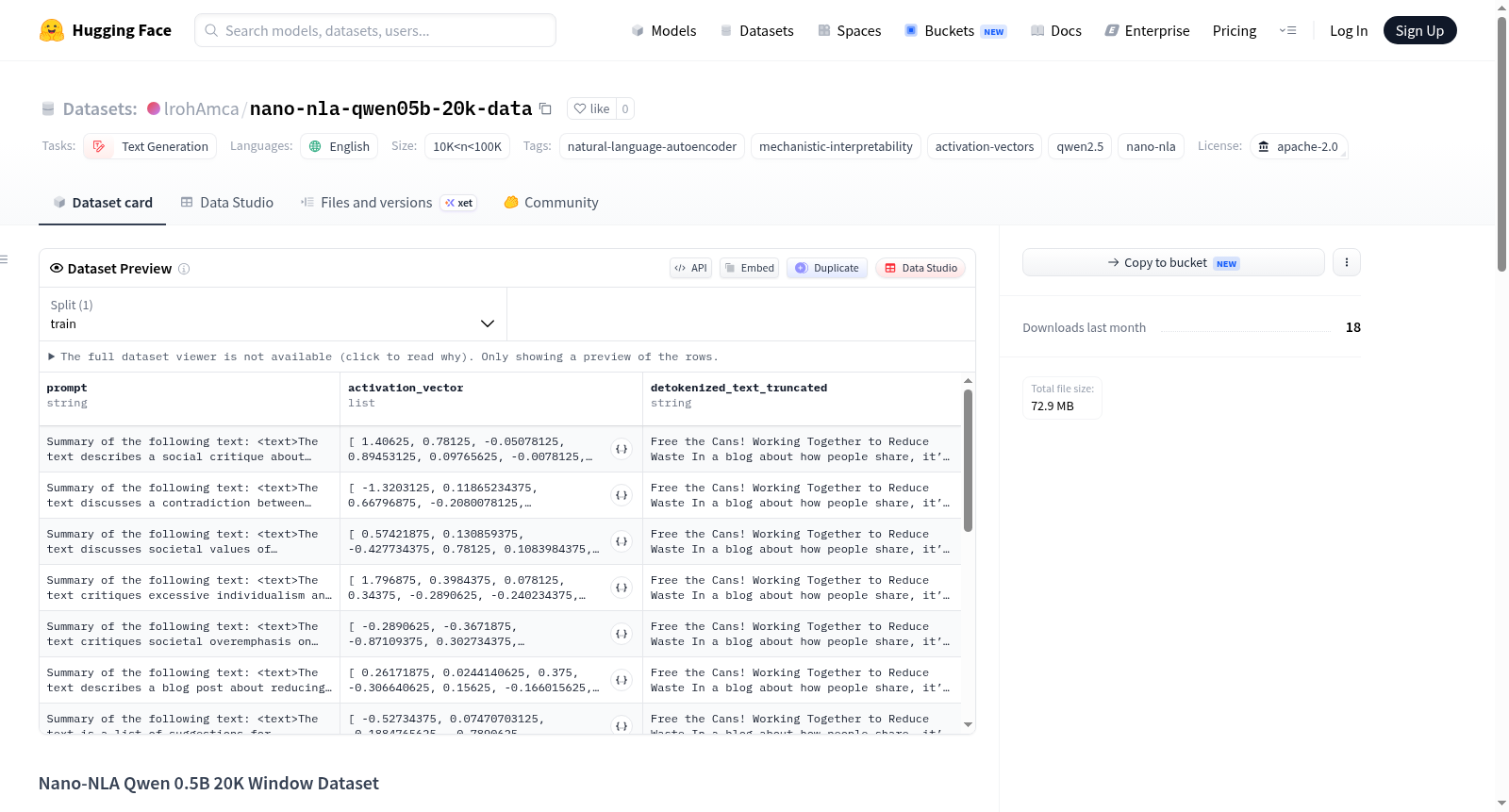Click the IrohAmca author avatar
The image size is (1509, 812).
pos(154,108)
